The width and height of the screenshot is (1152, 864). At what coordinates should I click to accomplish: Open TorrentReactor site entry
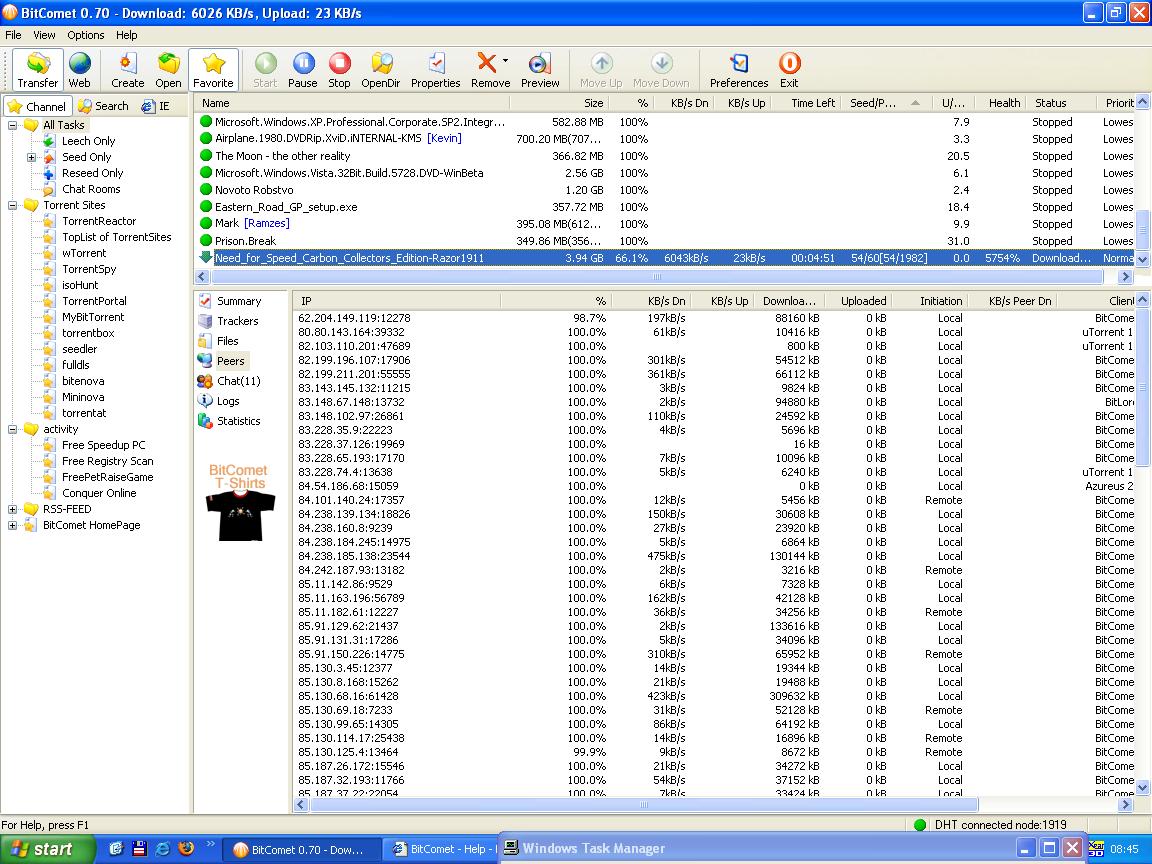[x=98, y=221]
